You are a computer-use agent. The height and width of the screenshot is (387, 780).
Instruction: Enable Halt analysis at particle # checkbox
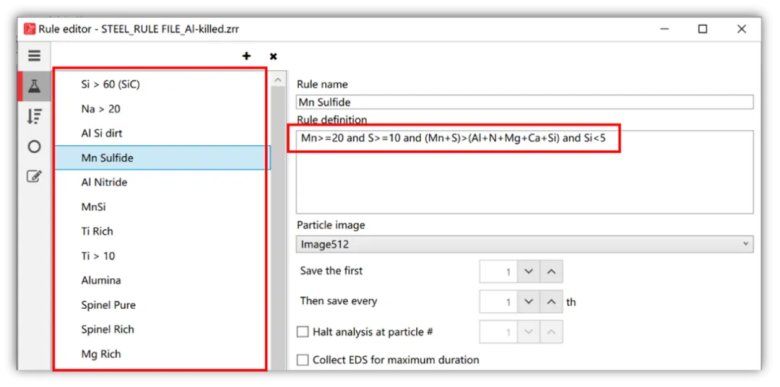pos(302,332)
